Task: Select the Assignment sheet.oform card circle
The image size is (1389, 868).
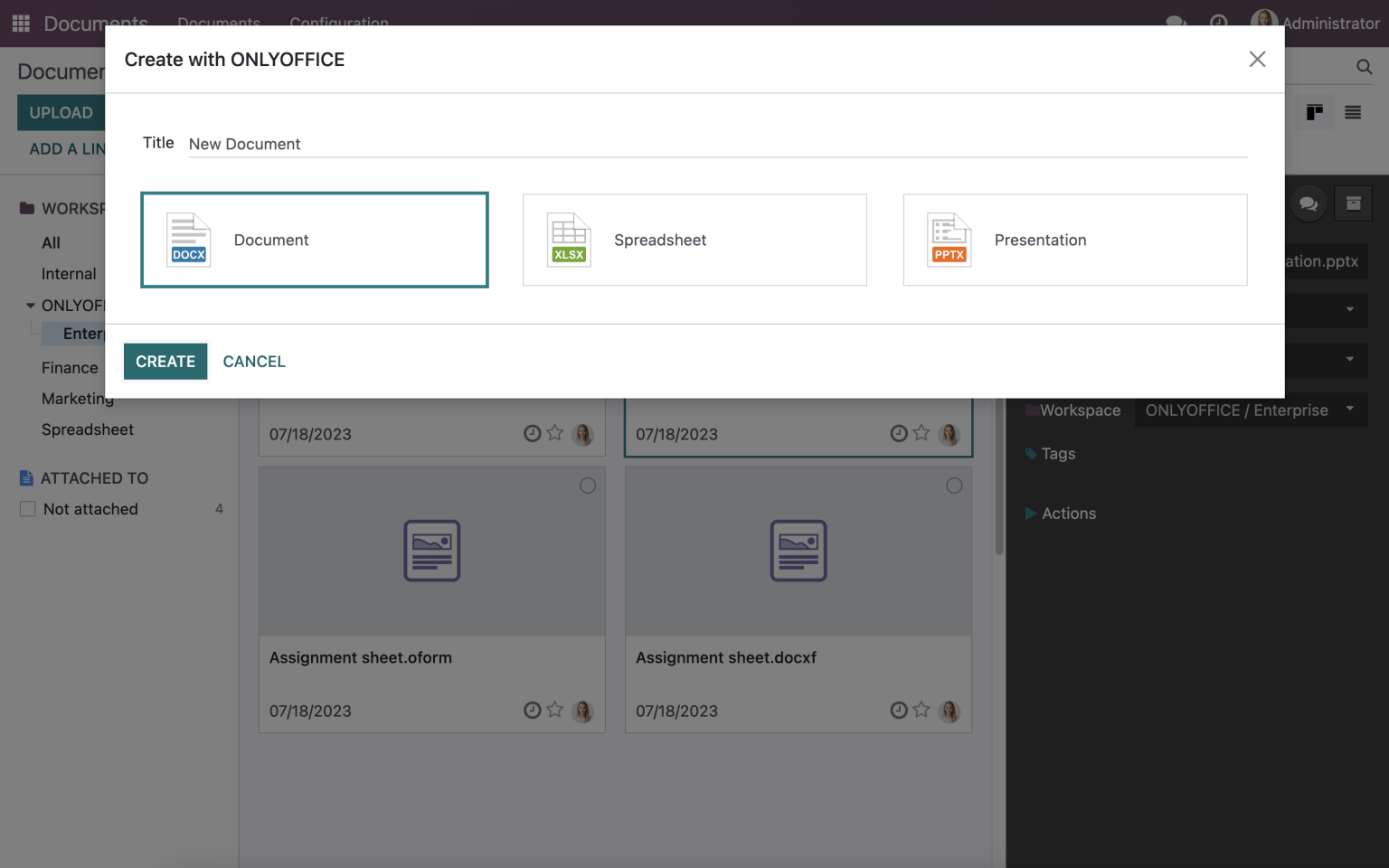Action: click(x=588, y=486)
